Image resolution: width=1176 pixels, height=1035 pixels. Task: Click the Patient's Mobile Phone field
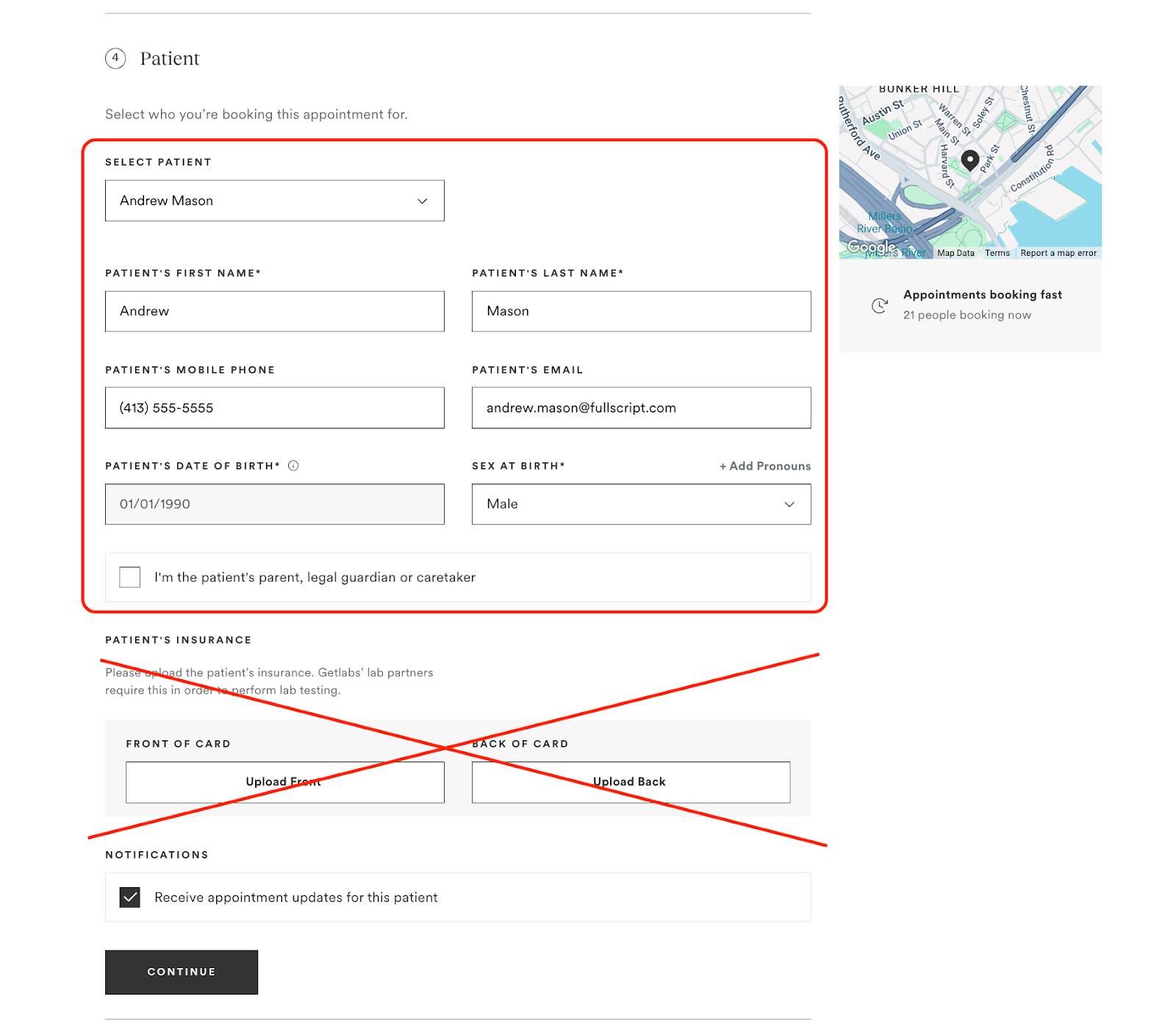pos(274,407)
